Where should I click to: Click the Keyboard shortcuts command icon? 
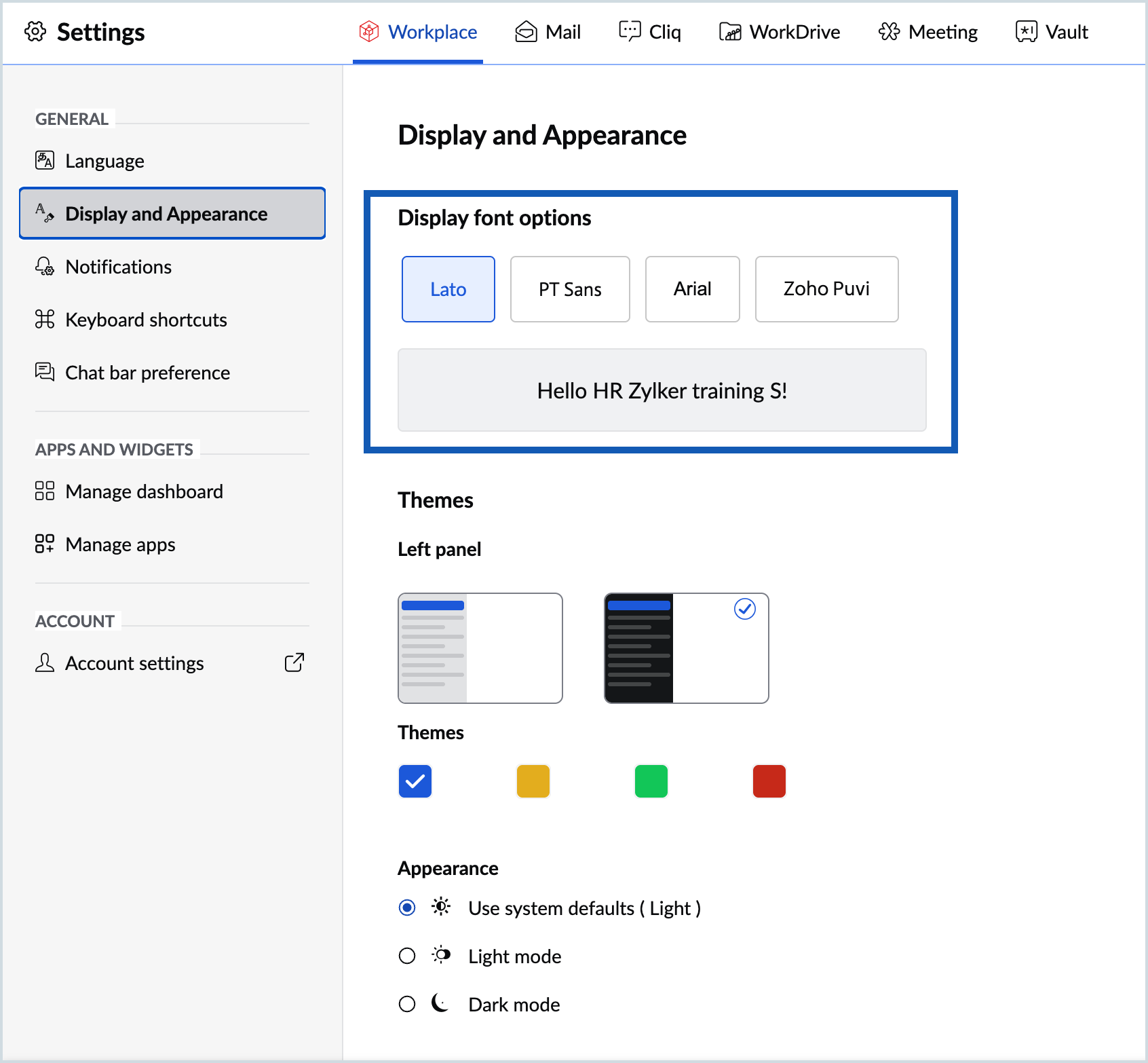(45, 319)
